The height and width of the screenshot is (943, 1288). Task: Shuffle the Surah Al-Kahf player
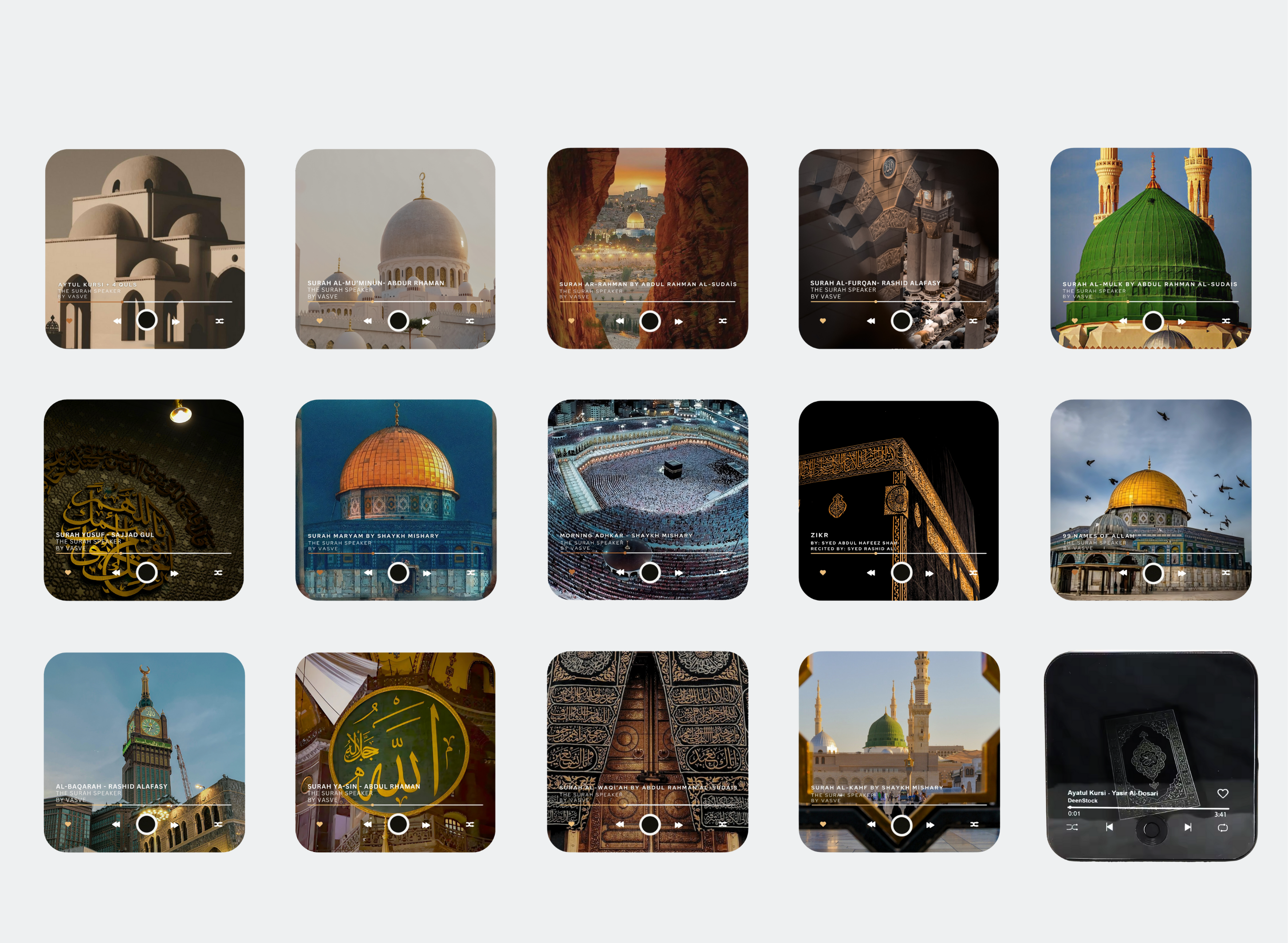(974, 824)
